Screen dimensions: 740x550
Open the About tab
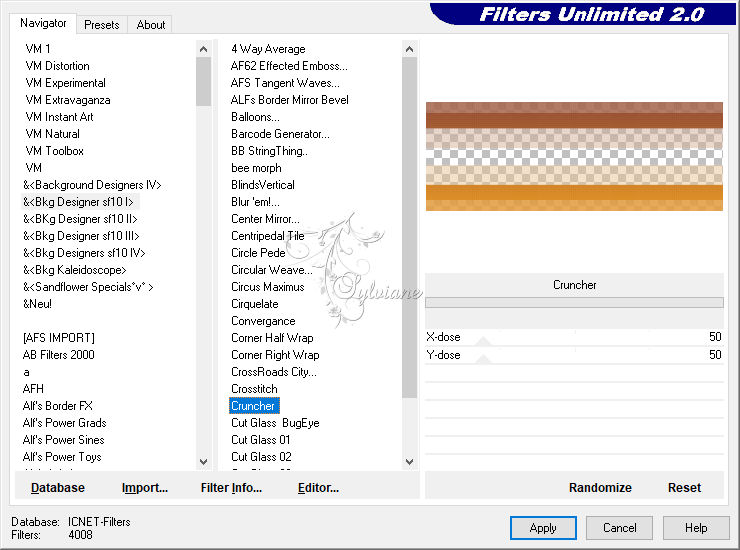(151, 25)
